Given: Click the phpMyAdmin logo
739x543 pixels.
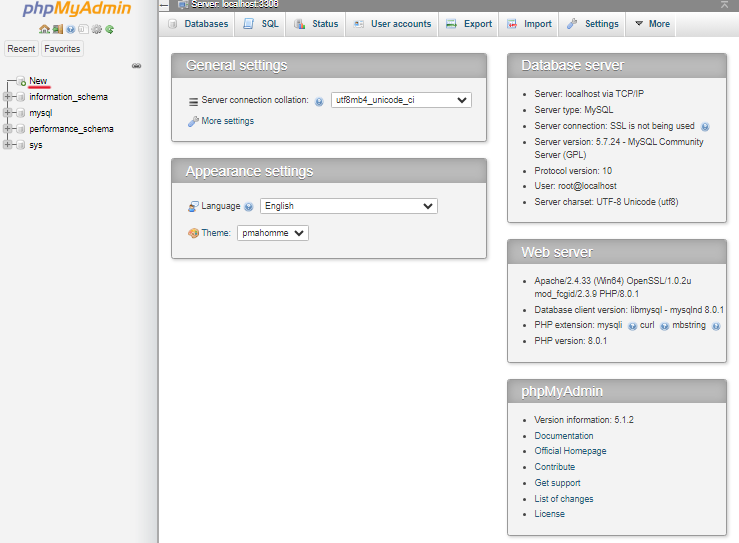Looking at the screenshot, I should click(x=77, y=8).
